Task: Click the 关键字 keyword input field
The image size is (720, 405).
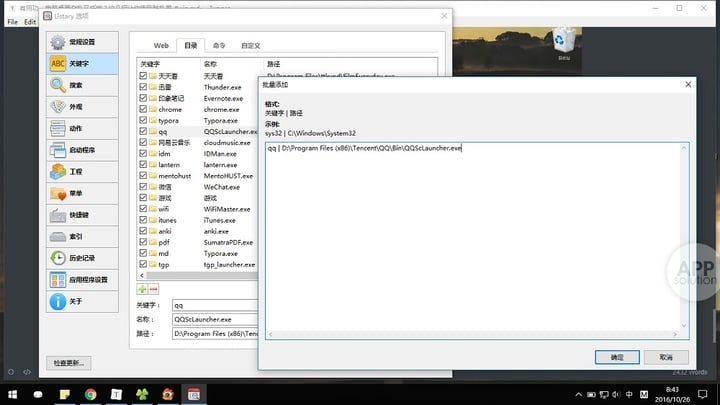Action: click(x=215, y=305)
